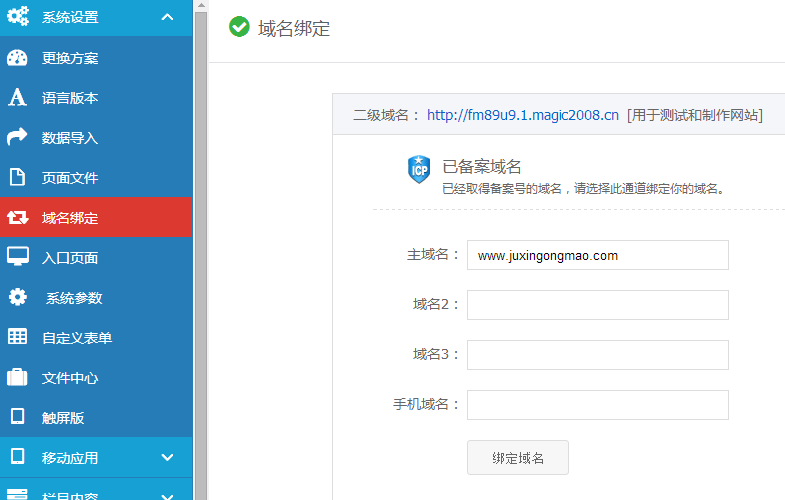Click the table icon for 自定义表单
785x500 pixels.
[x=17, y=338]
